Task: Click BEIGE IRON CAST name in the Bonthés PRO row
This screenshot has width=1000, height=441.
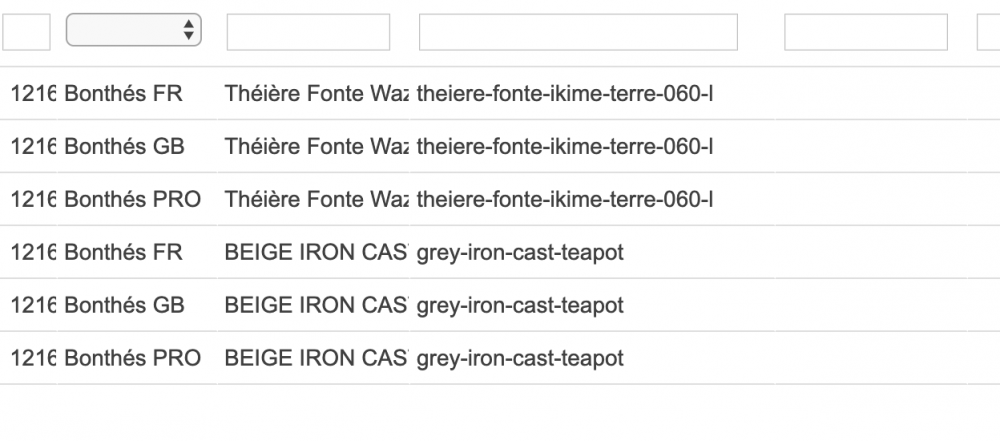Action: (x=316, y=358)
